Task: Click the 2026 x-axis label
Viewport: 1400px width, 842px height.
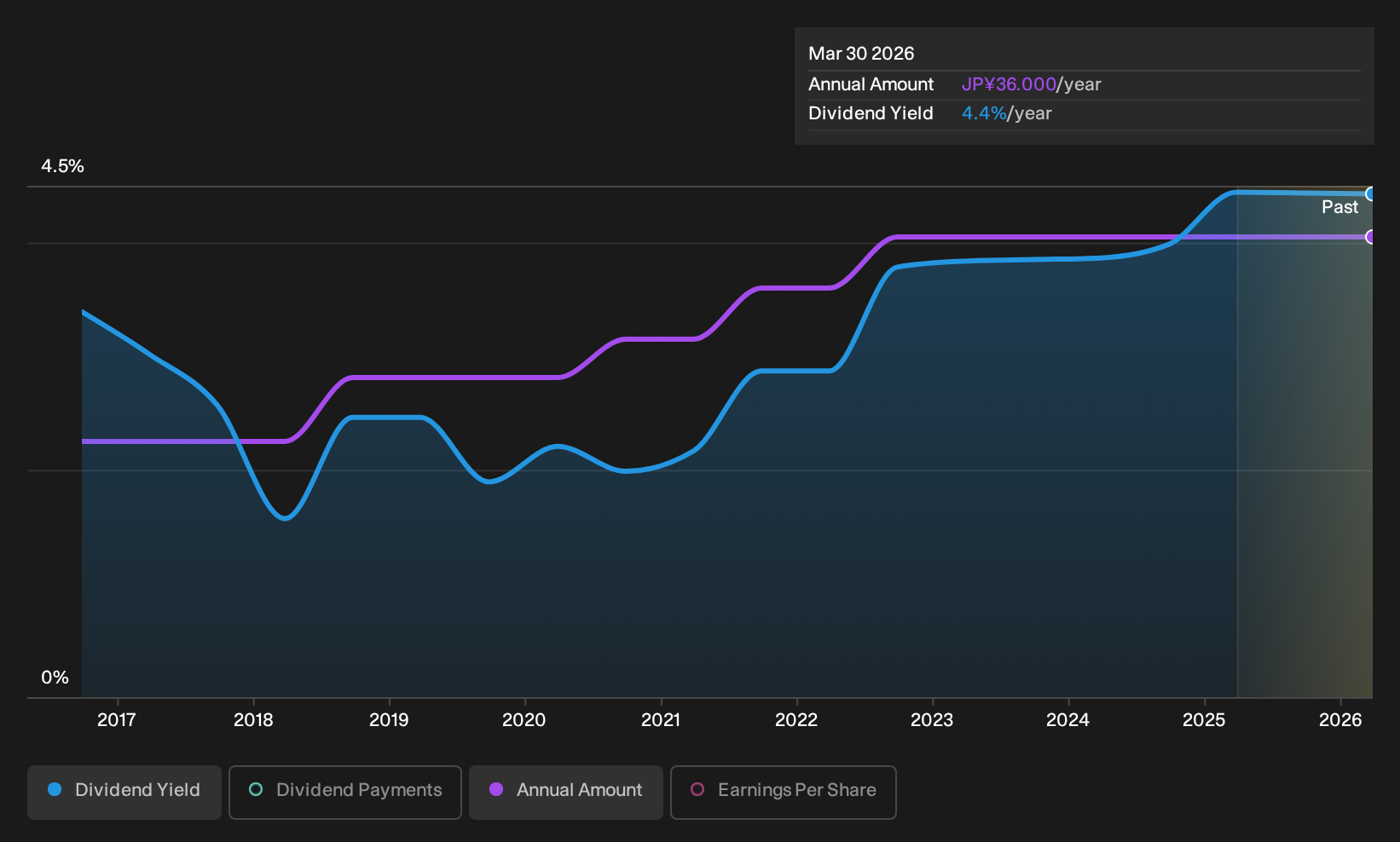Action: coord(1340,720)
